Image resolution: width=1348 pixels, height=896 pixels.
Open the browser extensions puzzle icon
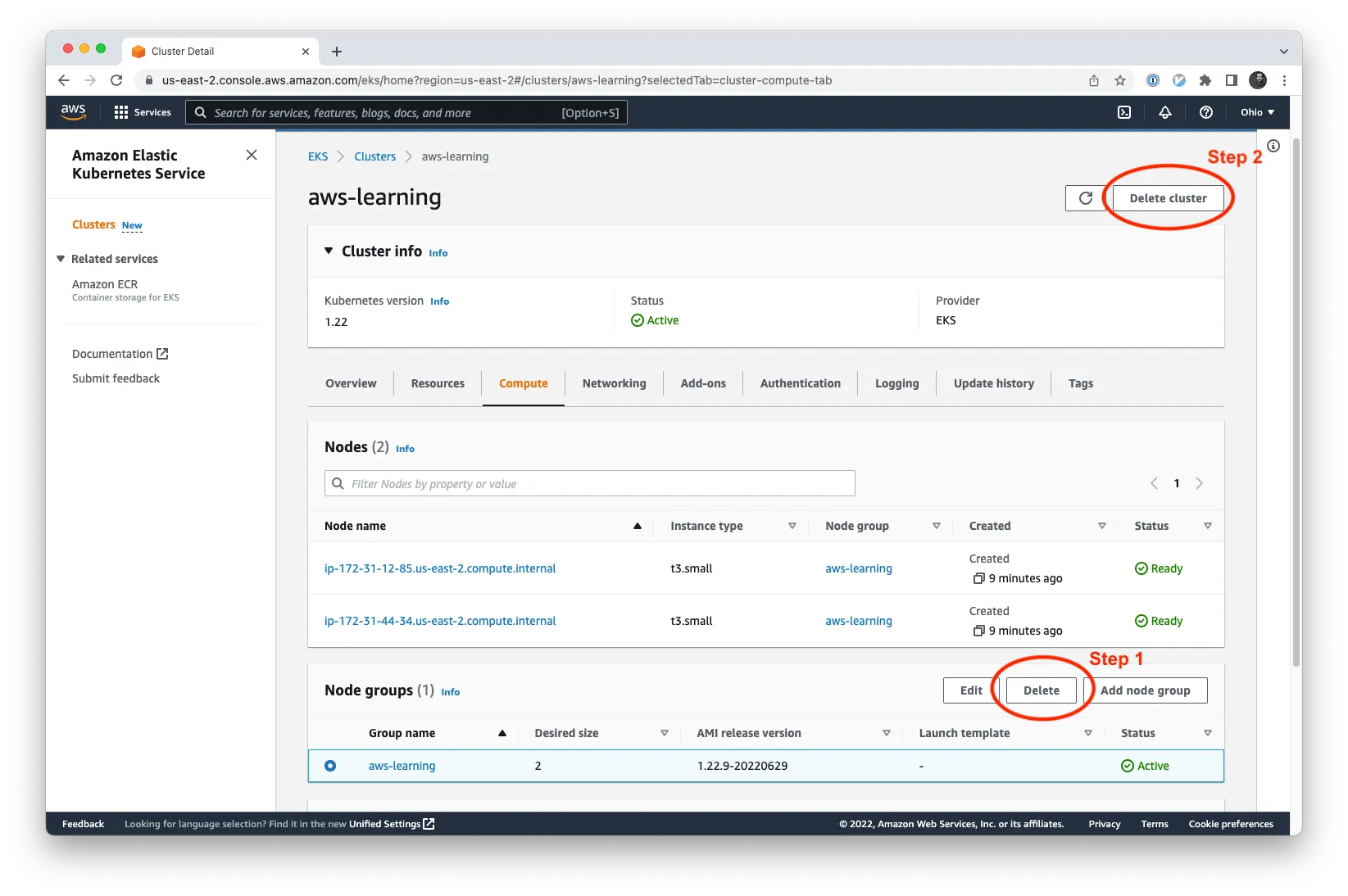pyautogui.click(x=1205, y=80)
